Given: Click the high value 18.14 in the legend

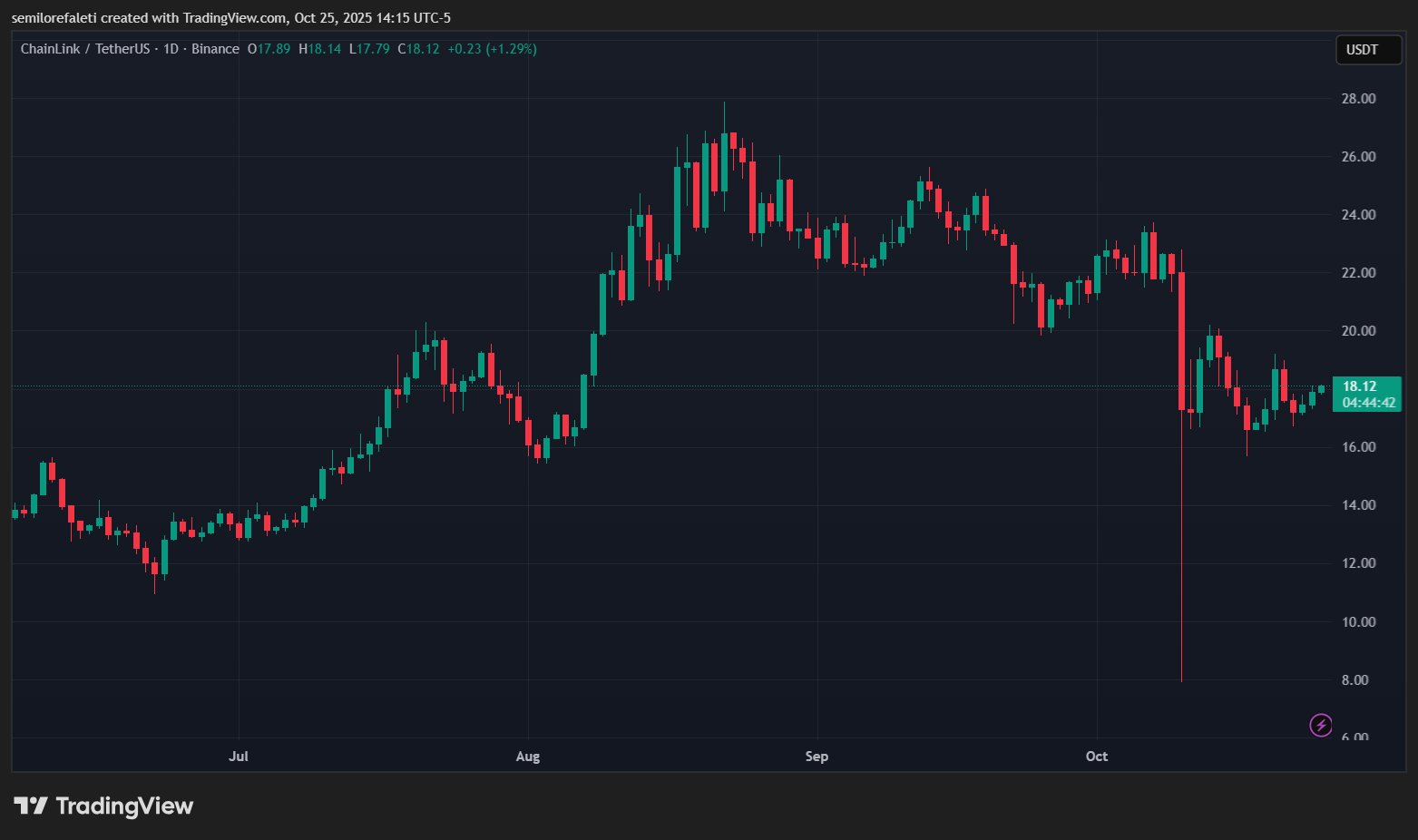Looking at the screenshot, I should 324,49.
